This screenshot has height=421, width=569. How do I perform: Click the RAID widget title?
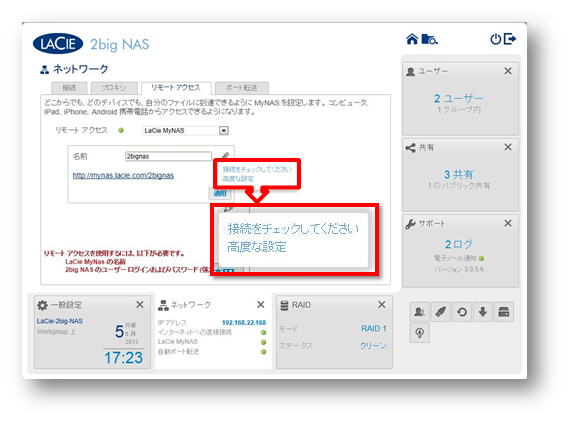point(302,305)
